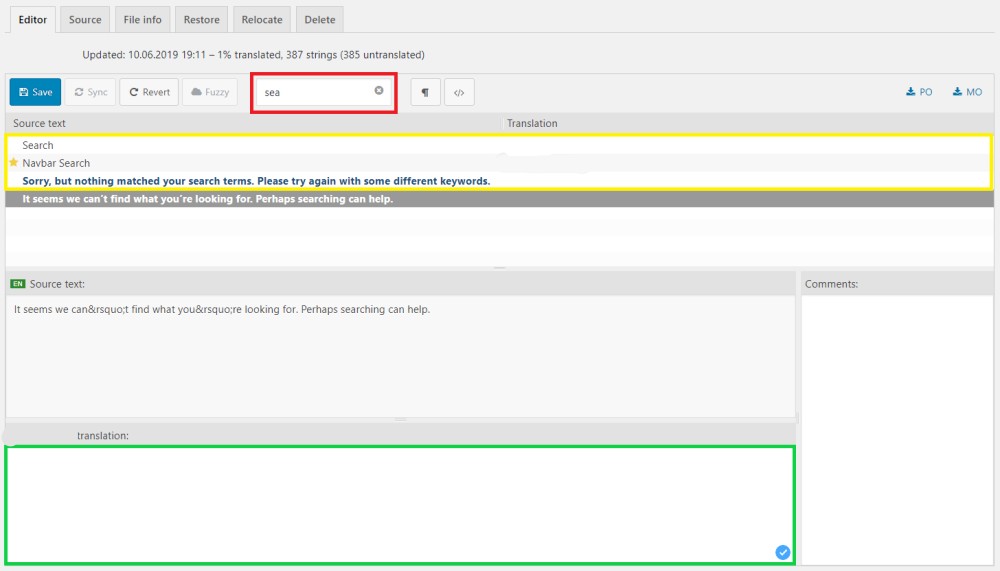Clear the search filter with the x icon

379,91
